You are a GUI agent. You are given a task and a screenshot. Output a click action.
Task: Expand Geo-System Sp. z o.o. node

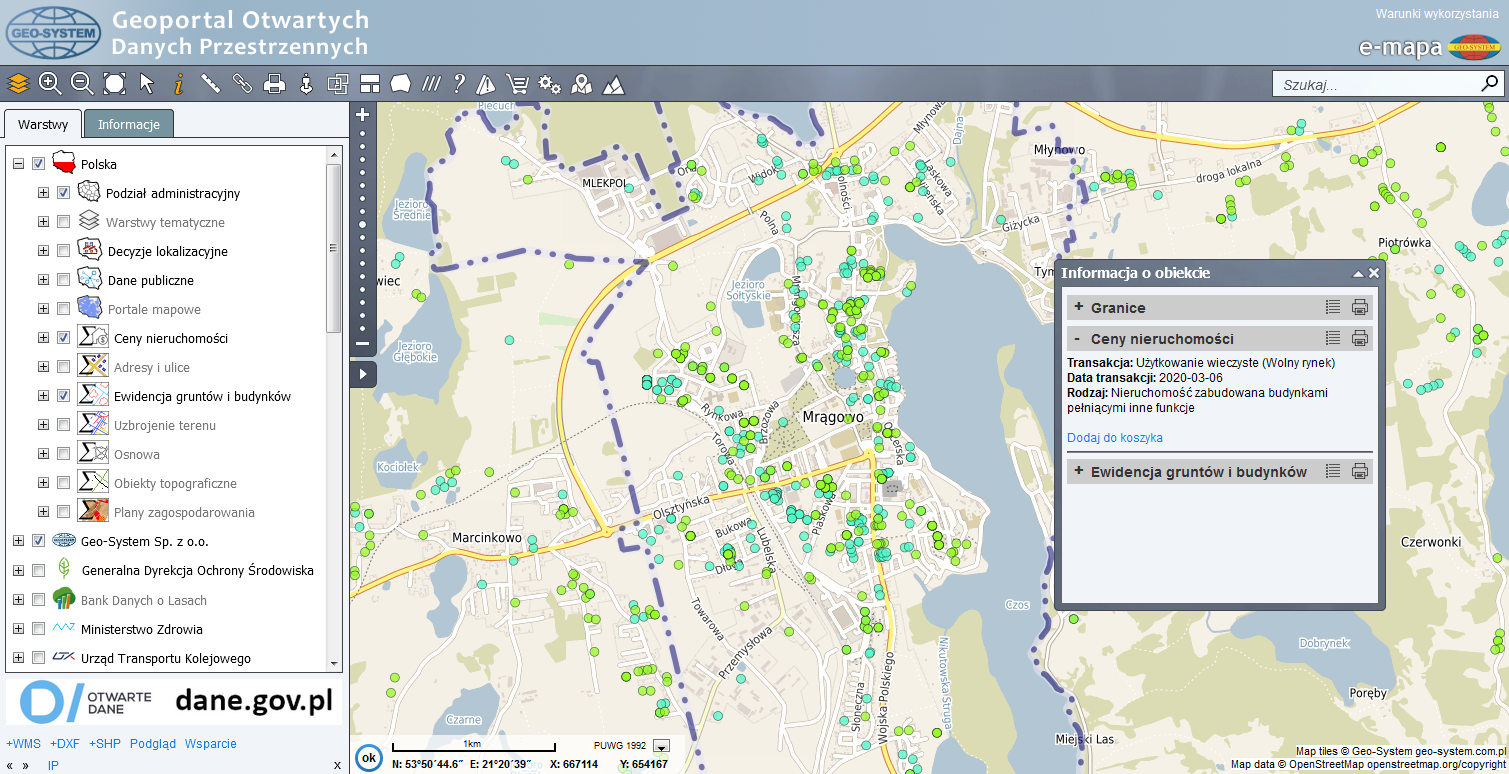[x=18, y=541]
